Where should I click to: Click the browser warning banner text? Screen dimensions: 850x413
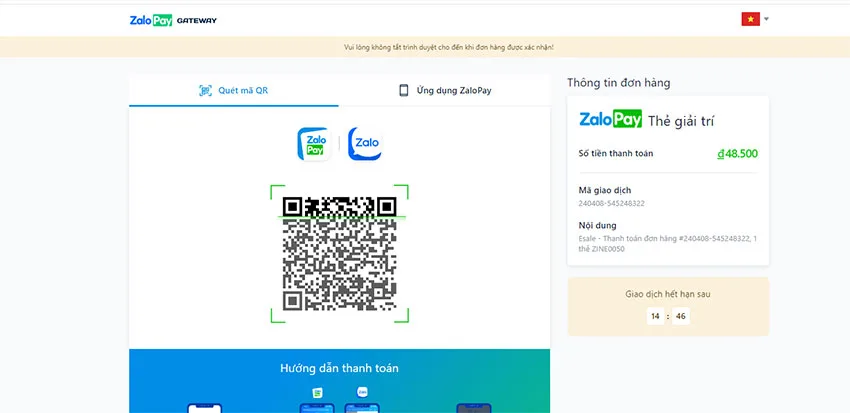449,47
